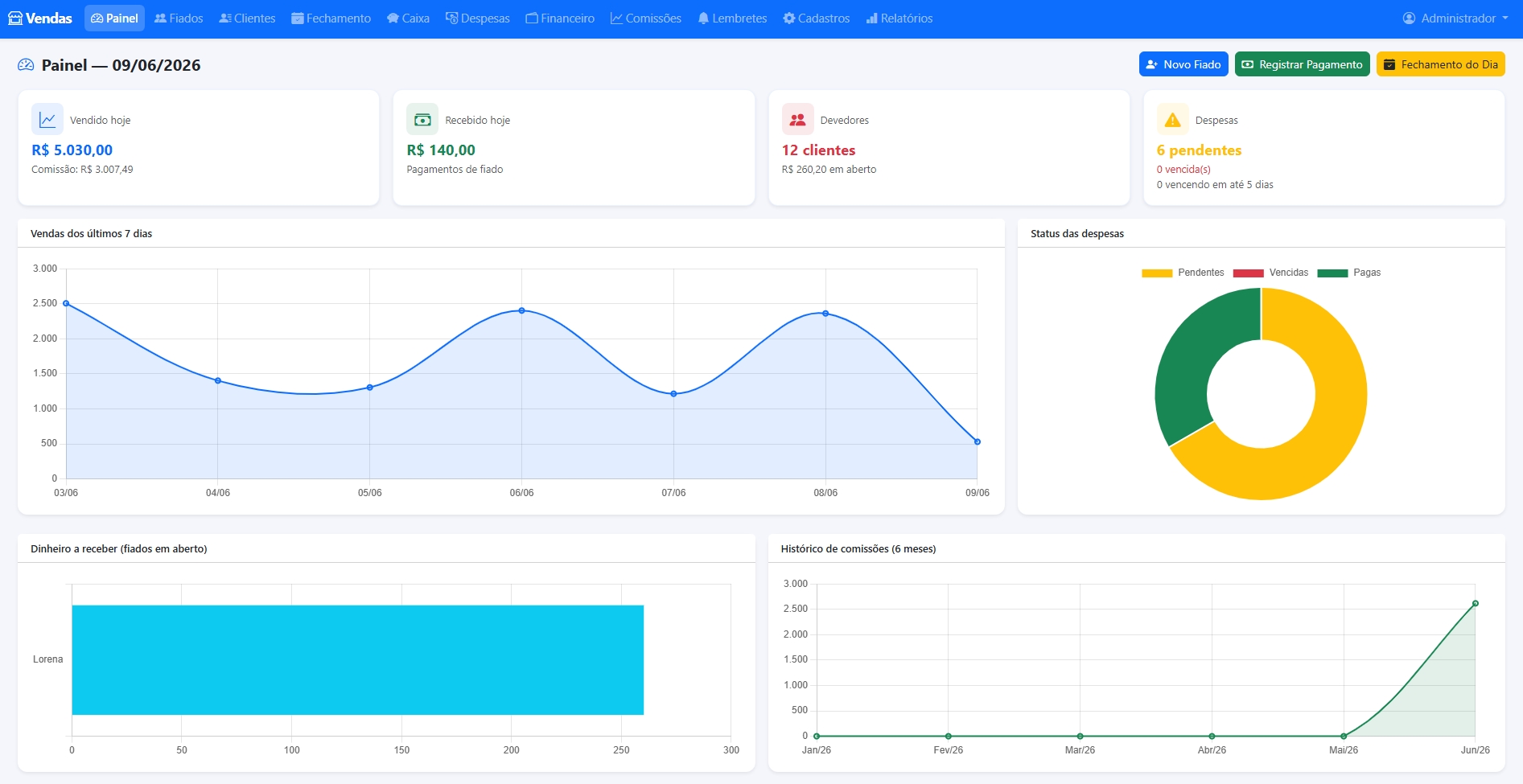Viewport: 1523px width, 784px height.
Task: Open the Relatórios section
Action: (x=899, y=18)
